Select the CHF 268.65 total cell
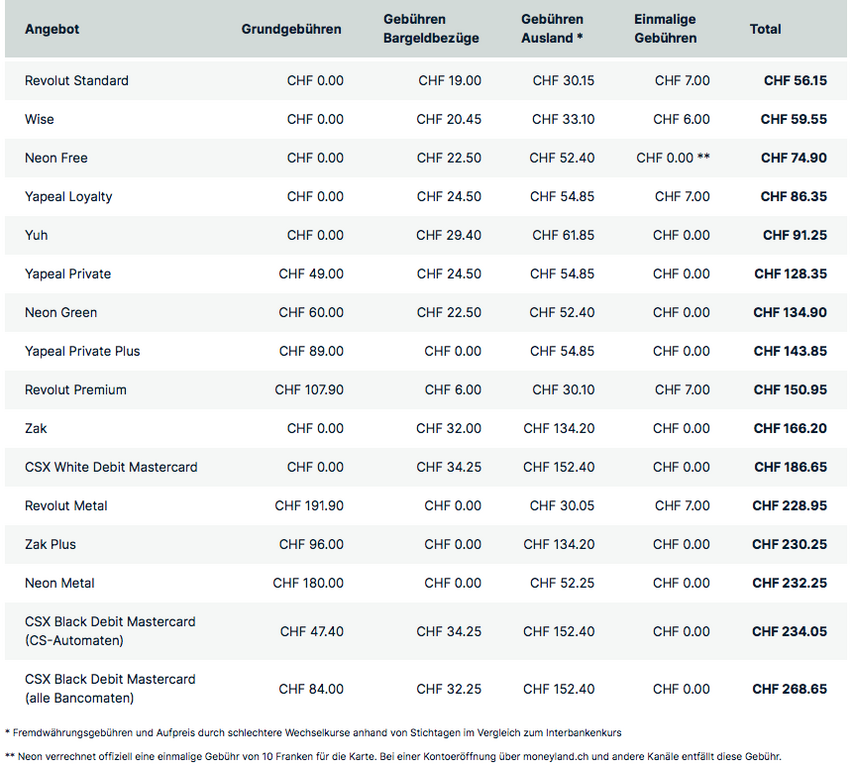 [790, 689]
